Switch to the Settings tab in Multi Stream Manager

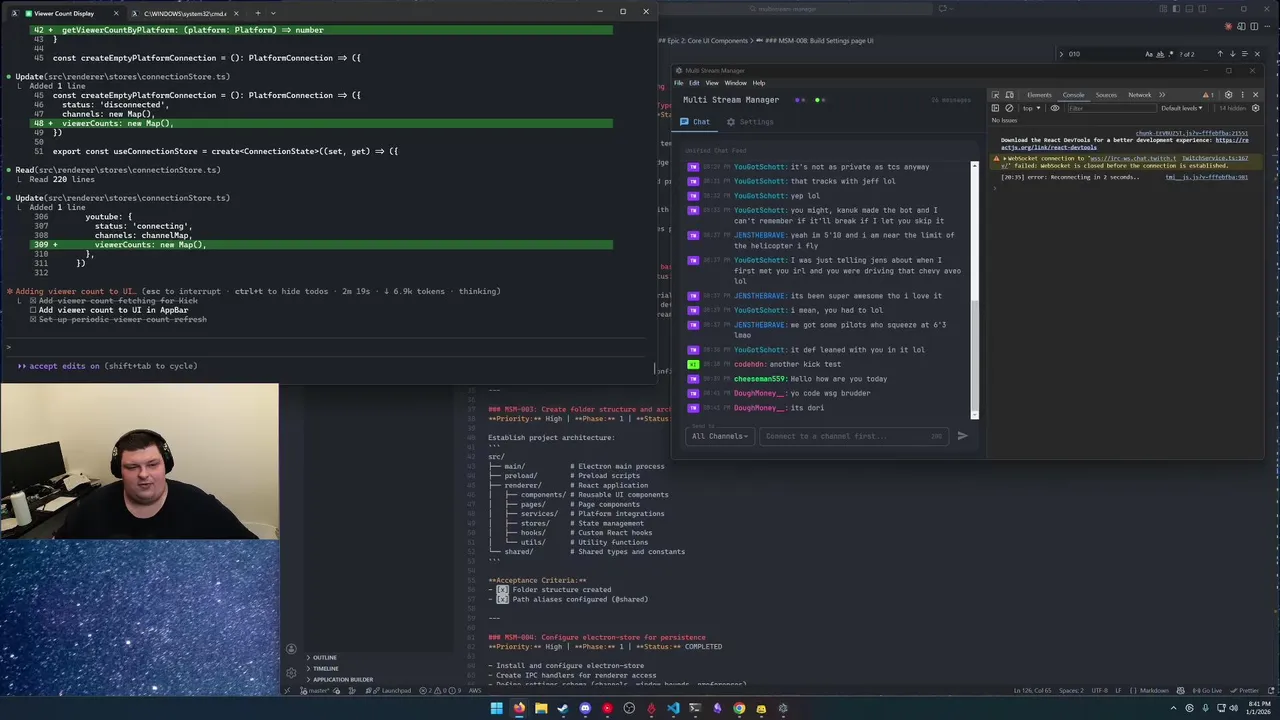coord(750,122)
